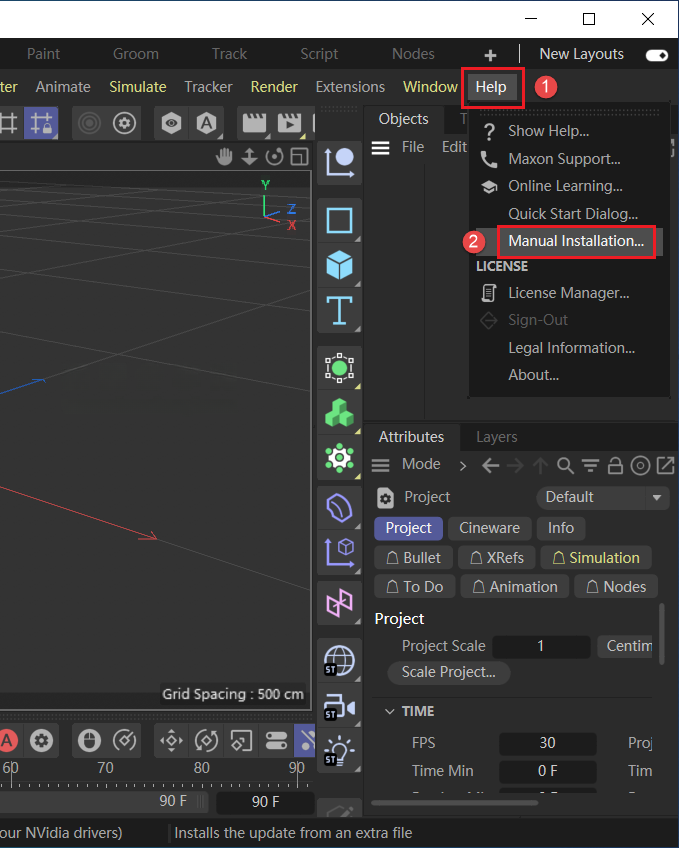Click the Attributes filter icon
Viewport: 679px width, 848px height.
590,465
